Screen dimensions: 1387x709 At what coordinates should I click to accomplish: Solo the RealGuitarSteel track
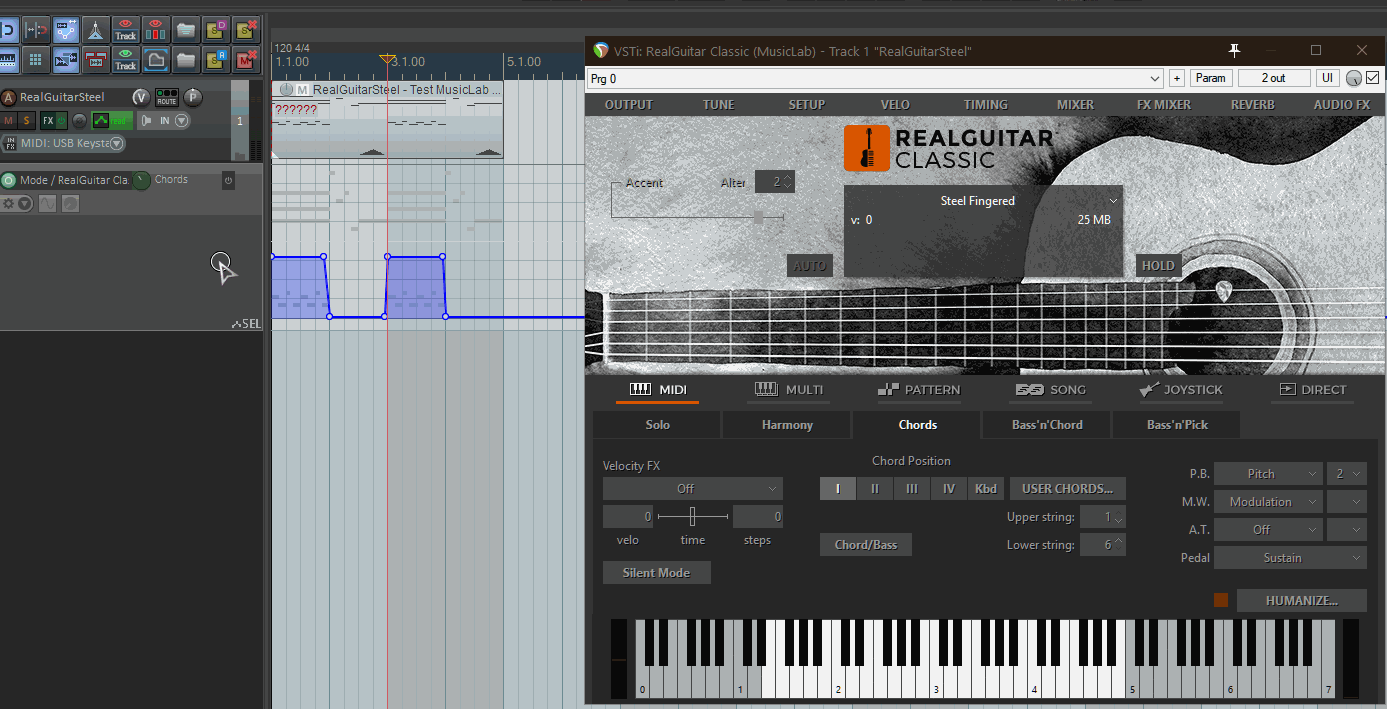tap(26, 121)
